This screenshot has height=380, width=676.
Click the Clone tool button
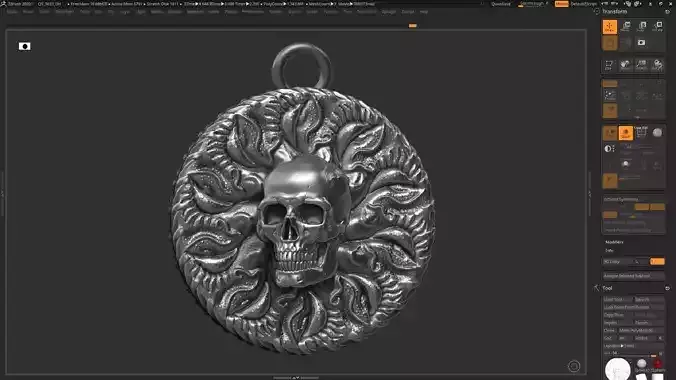point(610,330)
